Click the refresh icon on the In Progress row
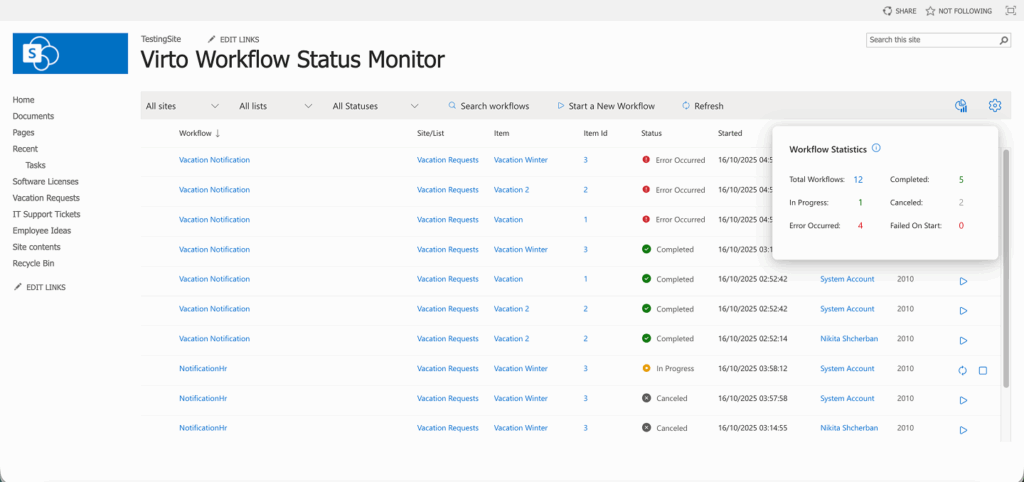The image size is (1024, 482). pyautogui.click(x=963, y=370)
